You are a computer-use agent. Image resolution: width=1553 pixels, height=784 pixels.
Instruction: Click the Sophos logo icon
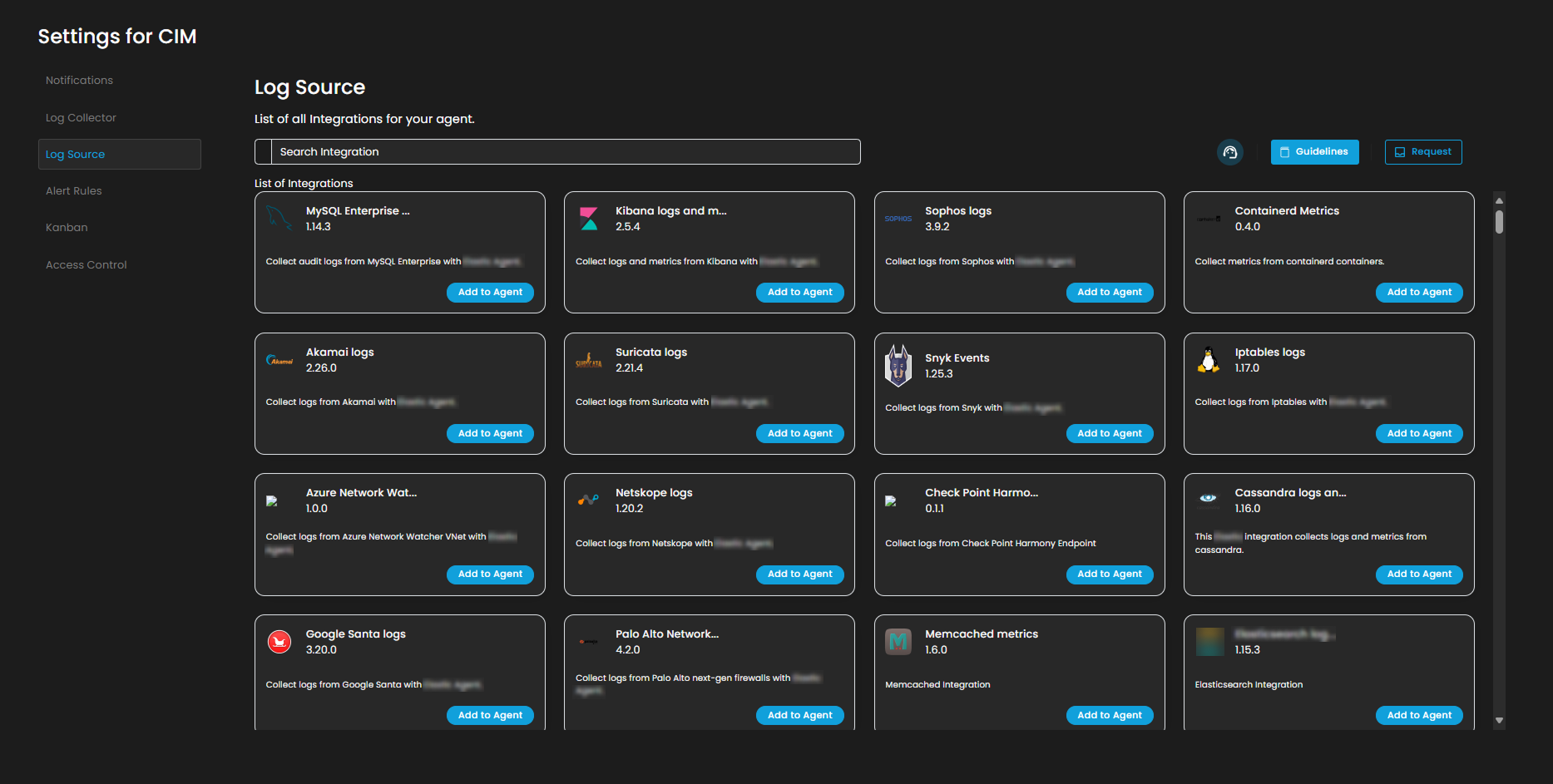pyautogui.click(x=898, y=219)
